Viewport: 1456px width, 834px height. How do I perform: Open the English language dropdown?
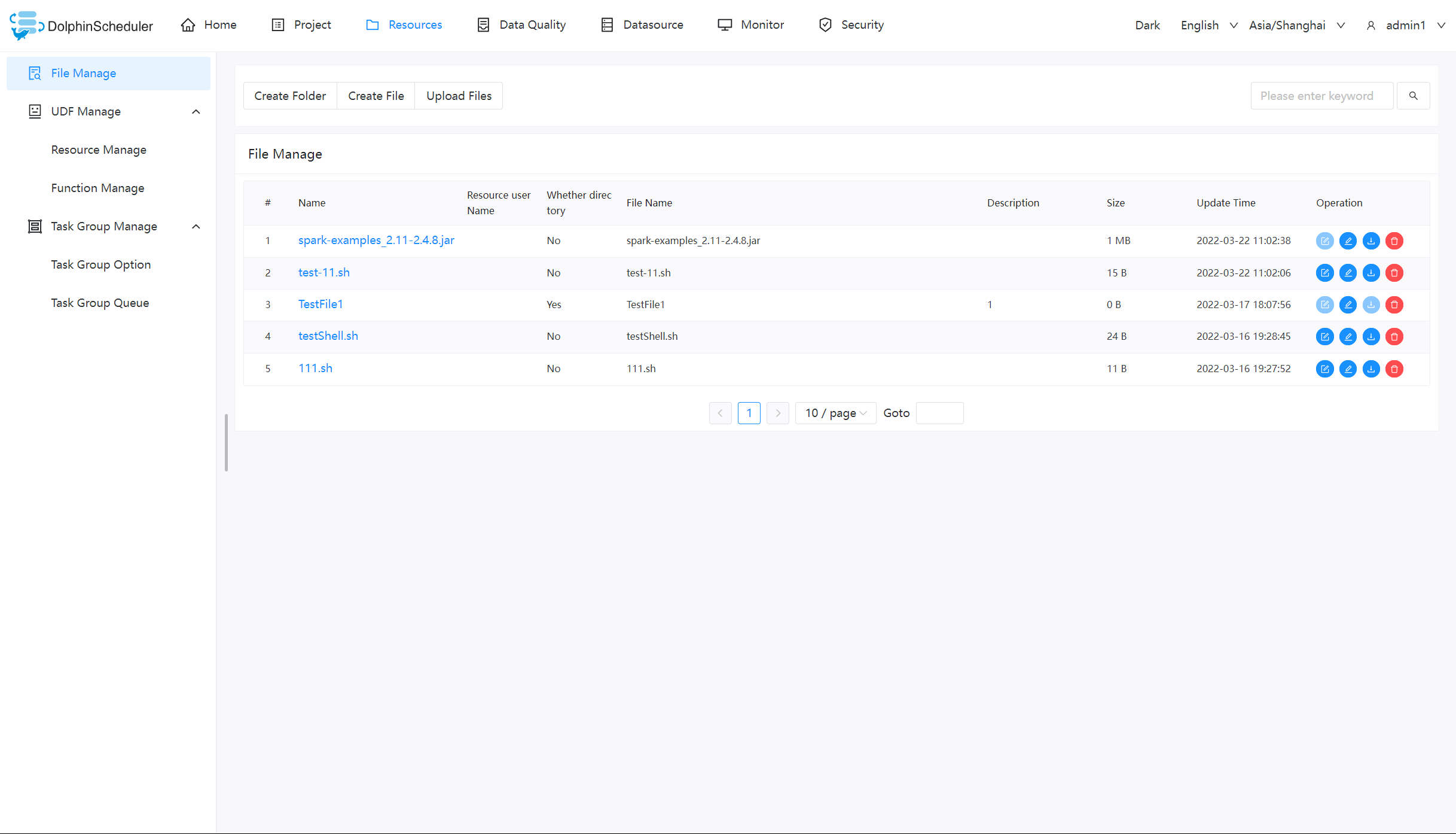click(x=1208, y=25)
